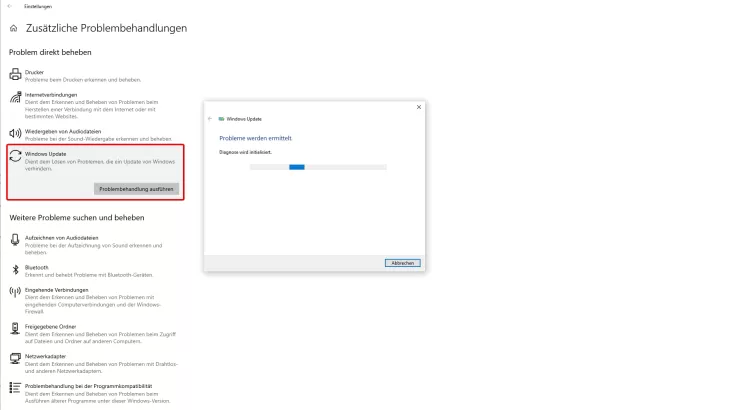The height and width of the screenshot is (410, 730).
Task: Click the Zusätzliche Problembehandlungen heading
Action: pyautogui.click(x=106, y=29)
